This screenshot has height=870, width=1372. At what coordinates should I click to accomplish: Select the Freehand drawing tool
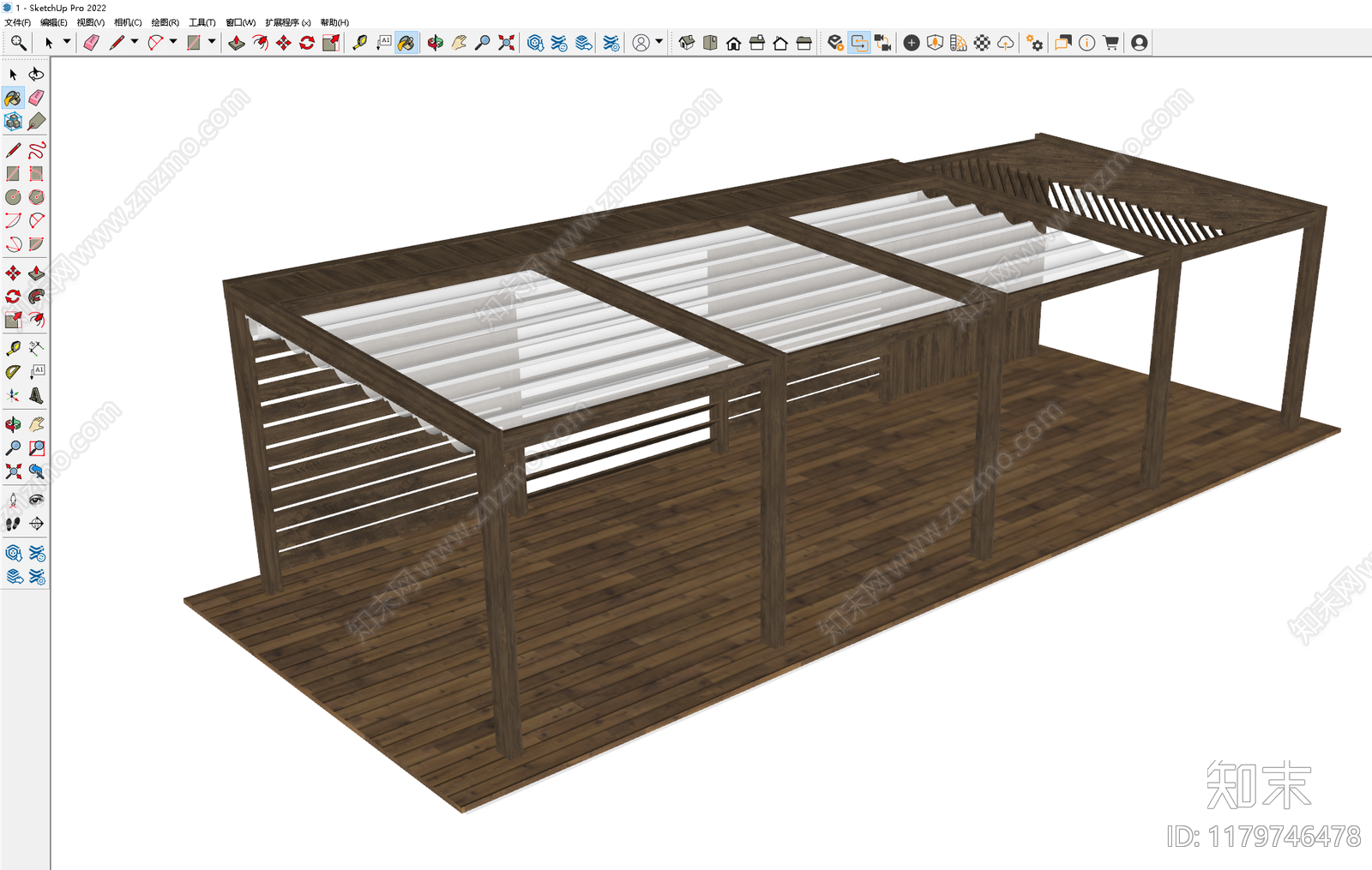36,150
